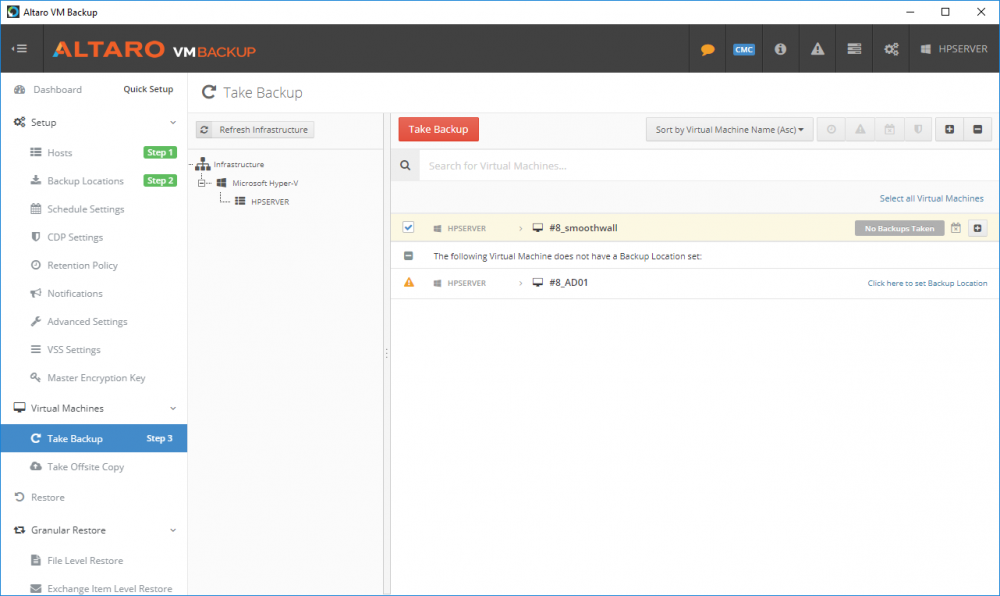The height and width of the screenshot is (596, 1000).
Task: Click the vertical pane splitter handle
Action: 386,353
